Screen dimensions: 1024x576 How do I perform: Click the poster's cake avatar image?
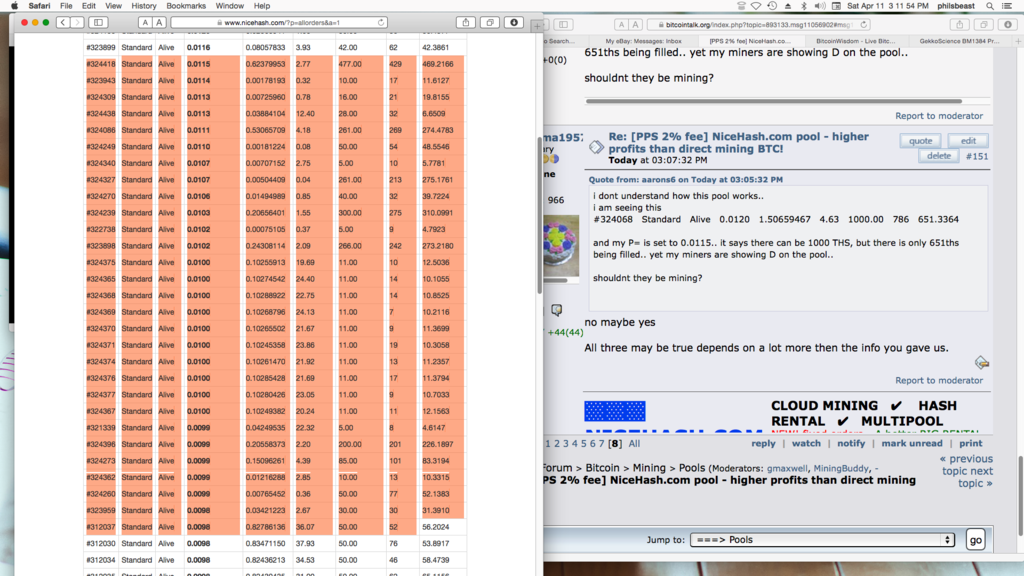coord(561,246)
